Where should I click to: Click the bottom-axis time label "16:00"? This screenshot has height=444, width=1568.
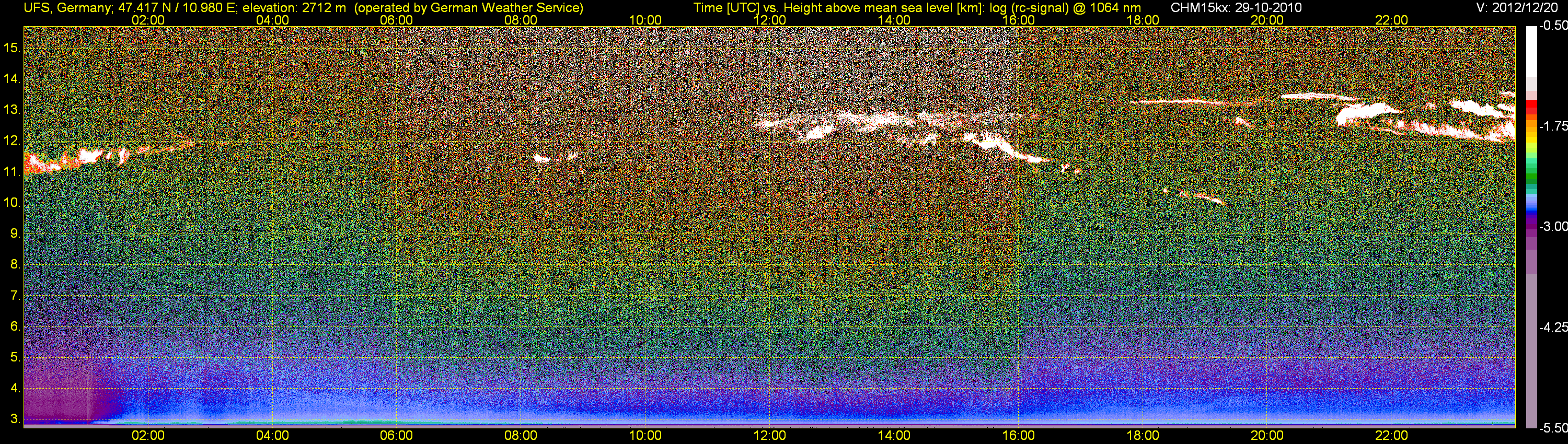[1018, 436]
